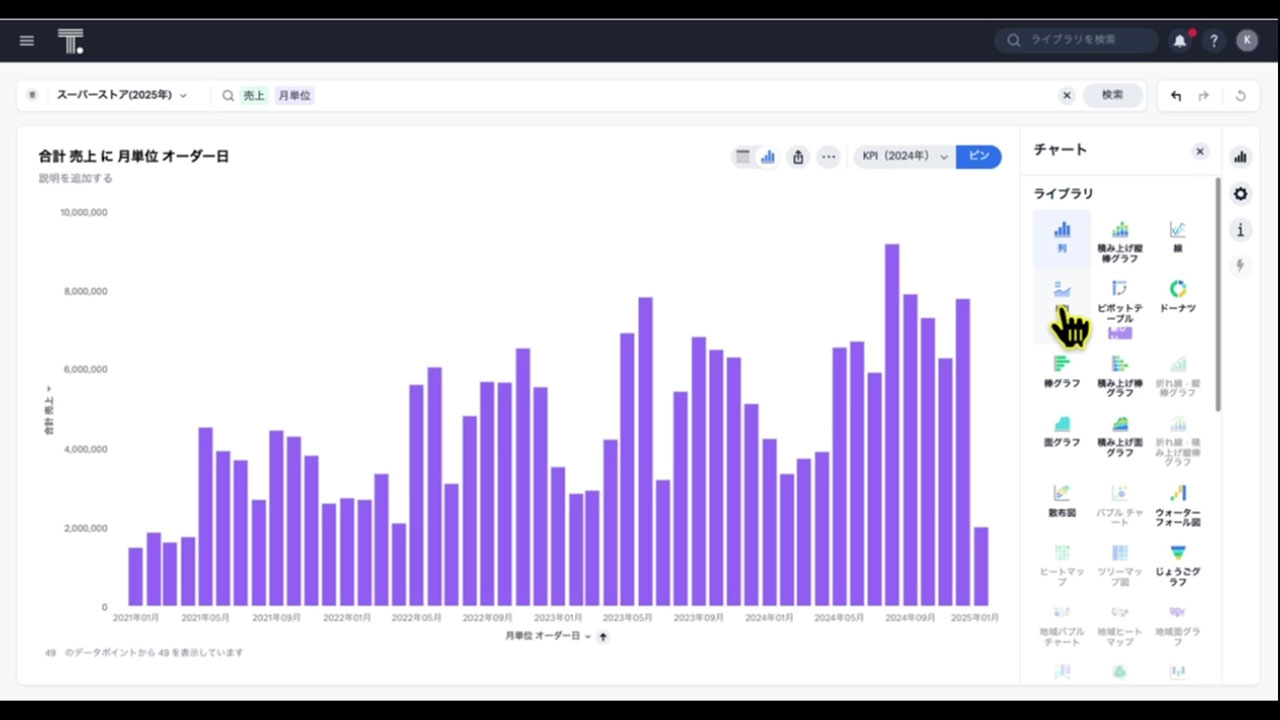Expand the KPI（2024年） dropdown
The image size is (1280, 720).
[x=904, y=157]
